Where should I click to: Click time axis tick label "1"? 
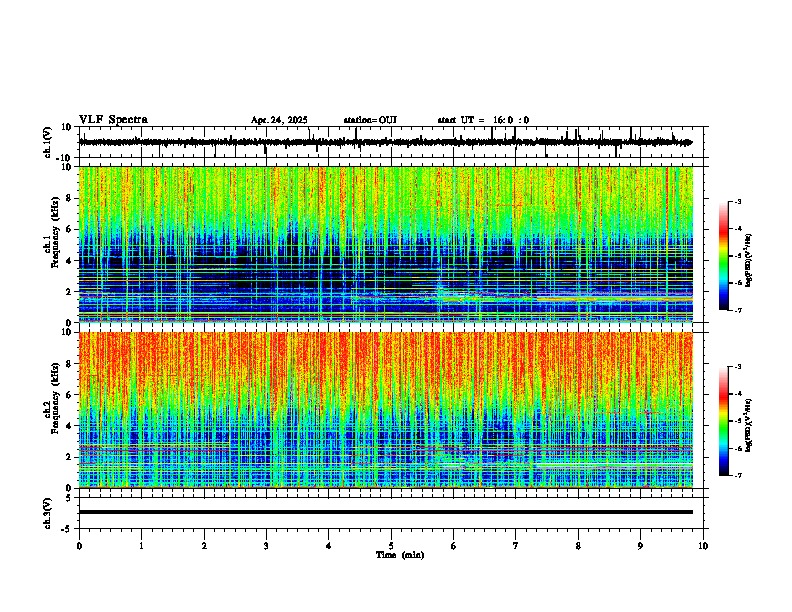141,546
